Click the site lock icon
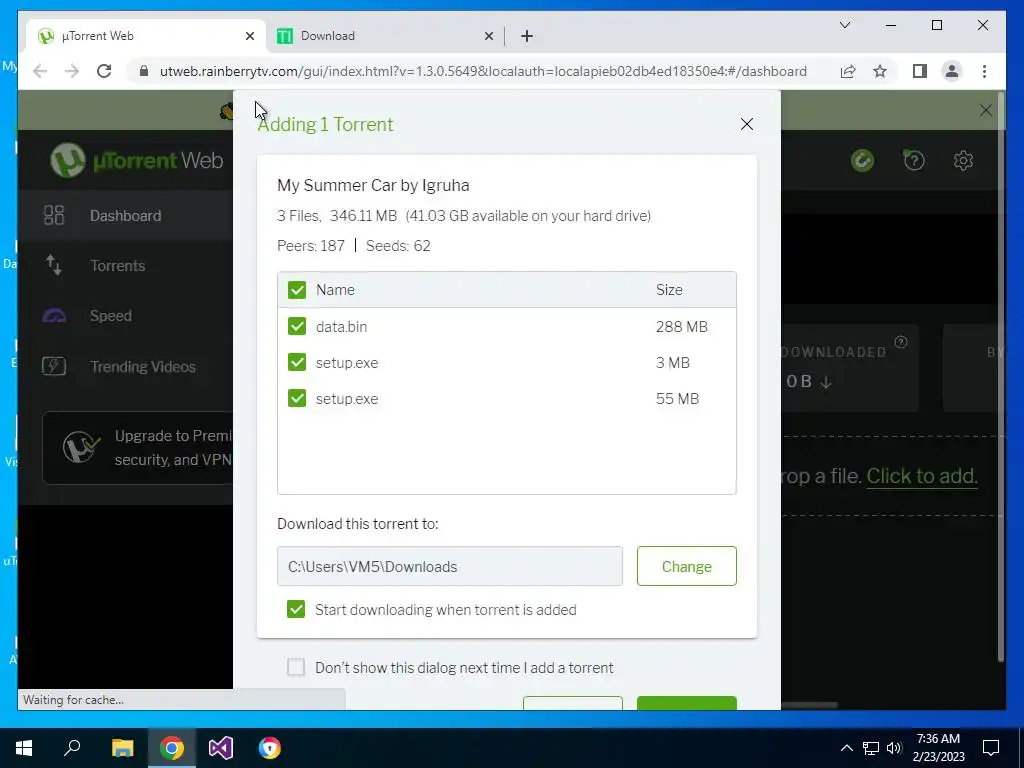The height and width of the screenshot is (768, 1024). (144, 71)
